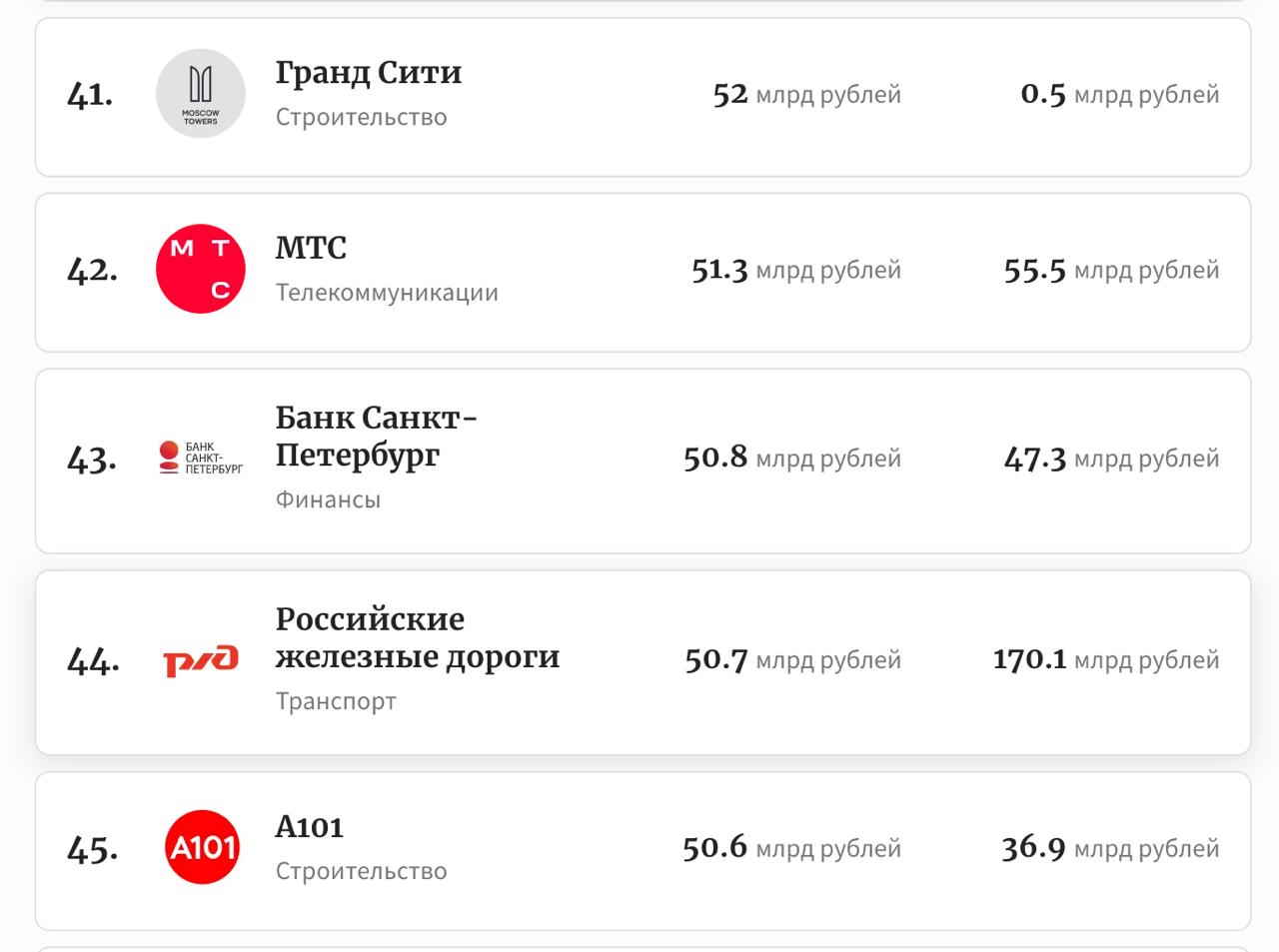Click the 170.1 млрд рублей figure
This screenshot has height=952, width=1279.
click(1106, 659)
